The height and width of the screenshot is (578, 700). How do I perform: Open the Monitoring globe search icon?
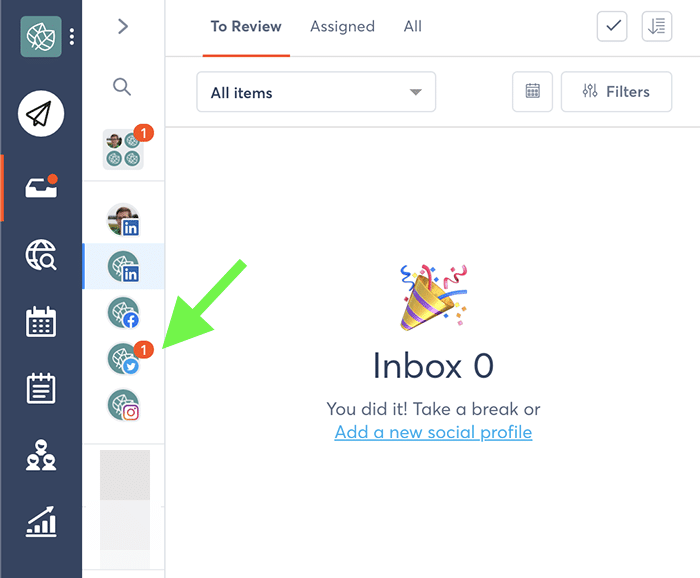coord(41,254)
